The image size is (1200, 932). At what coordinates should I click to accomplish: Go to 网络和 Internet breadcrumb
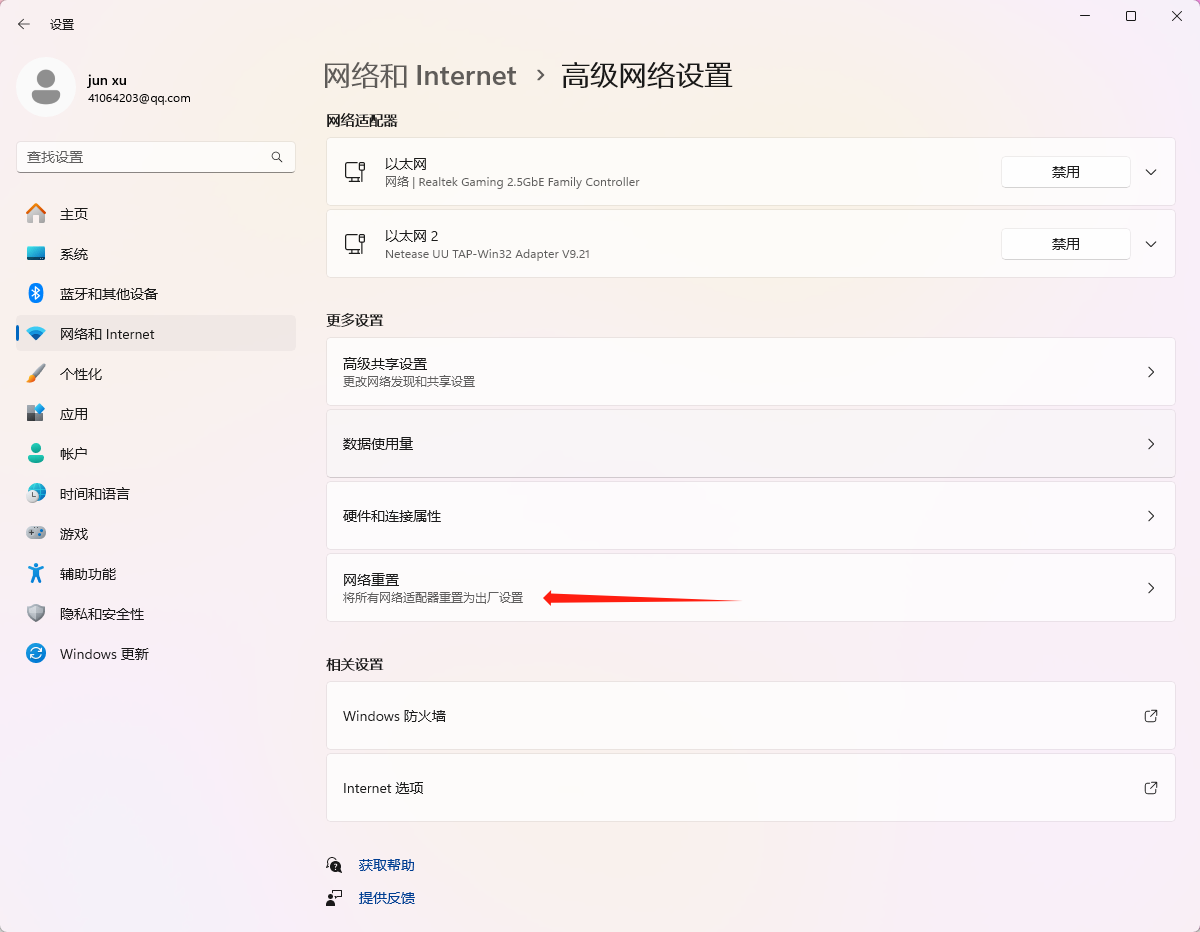pos(420,76)
